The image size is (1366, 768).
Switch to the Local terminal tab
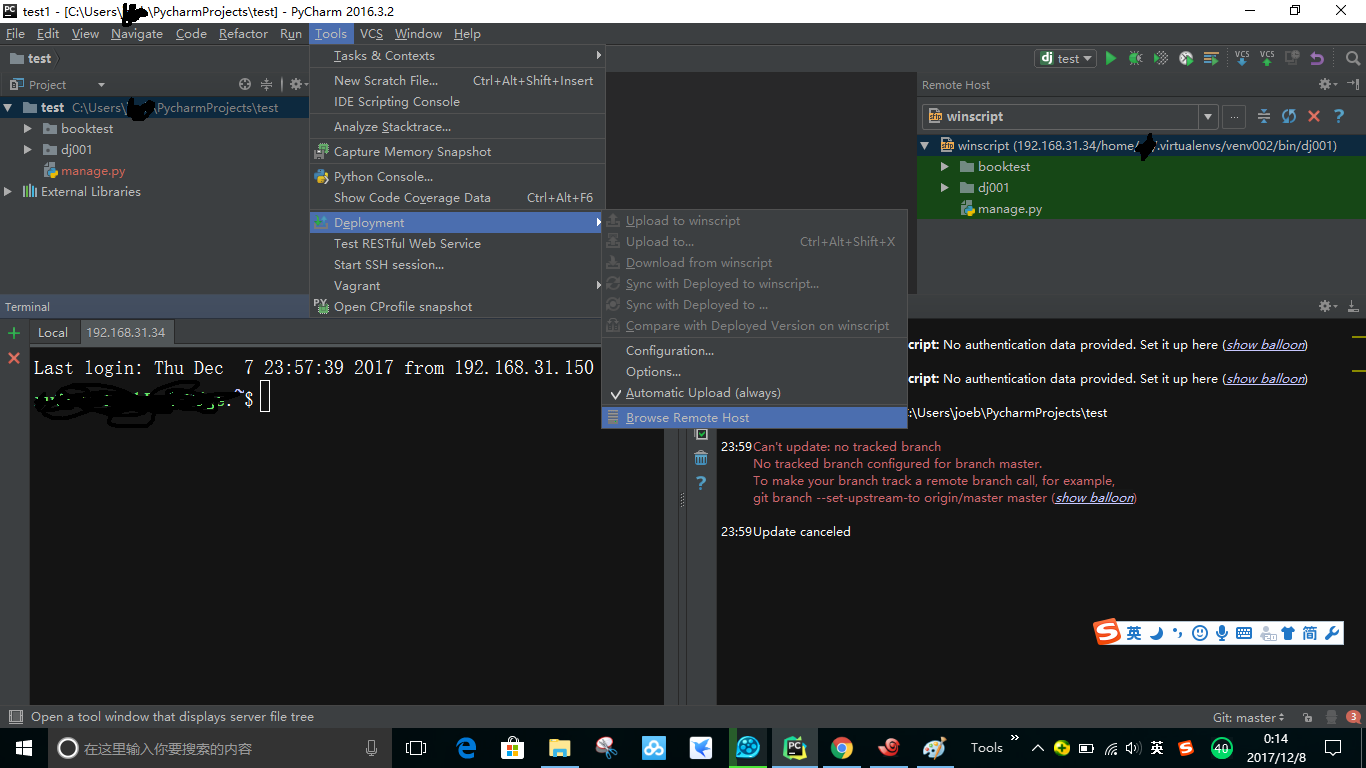[53, 333]
